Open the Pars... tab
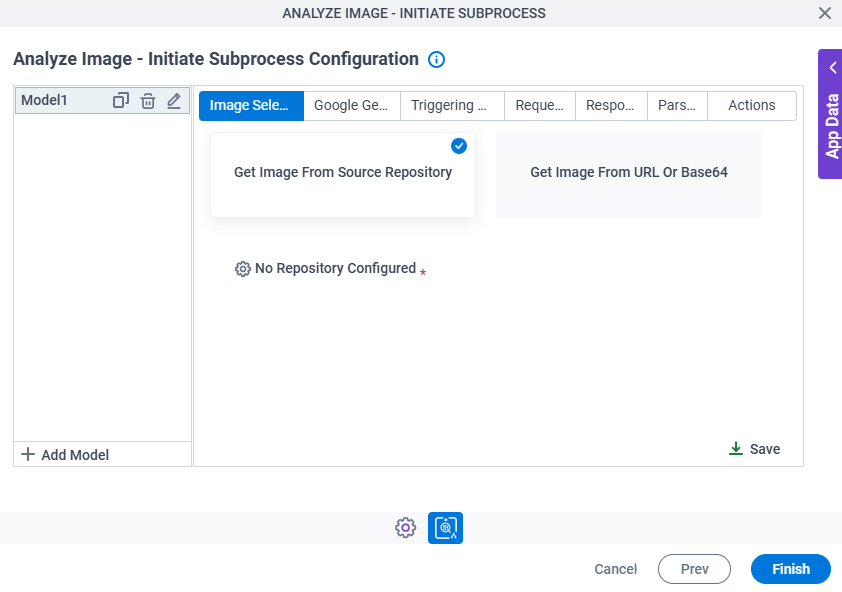Image resolution: width=842 pixels, height=592 pixels. [x=677, y=106]
